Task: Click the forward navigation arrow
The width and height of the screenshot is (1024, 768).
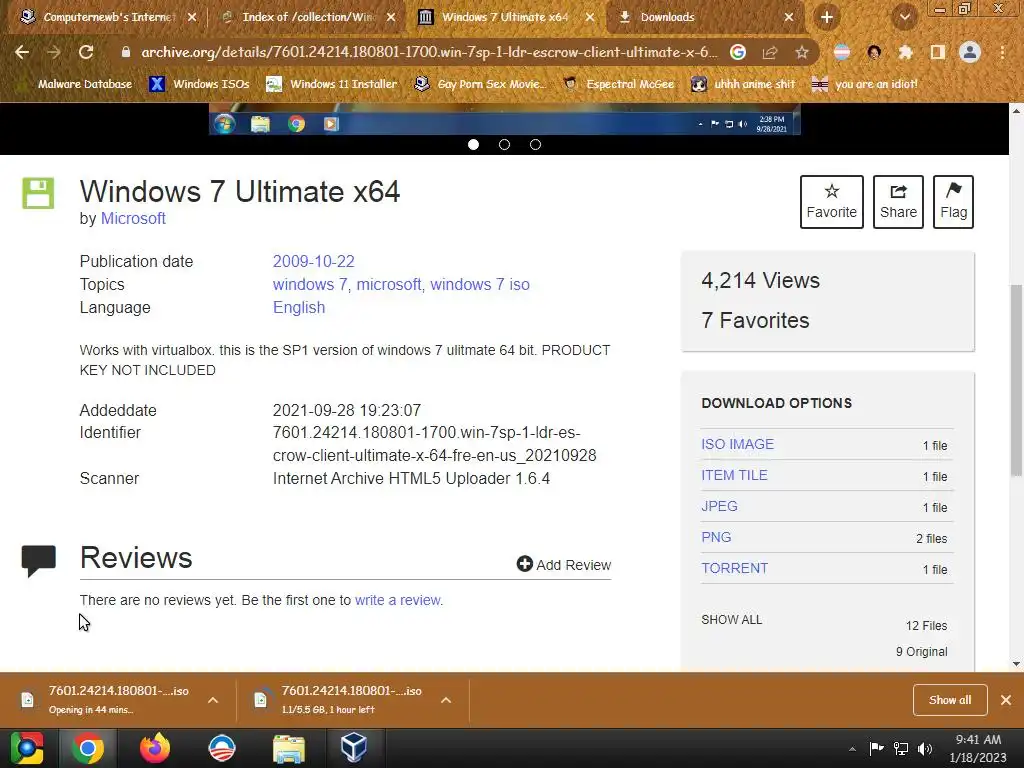Action: point(54,52)
